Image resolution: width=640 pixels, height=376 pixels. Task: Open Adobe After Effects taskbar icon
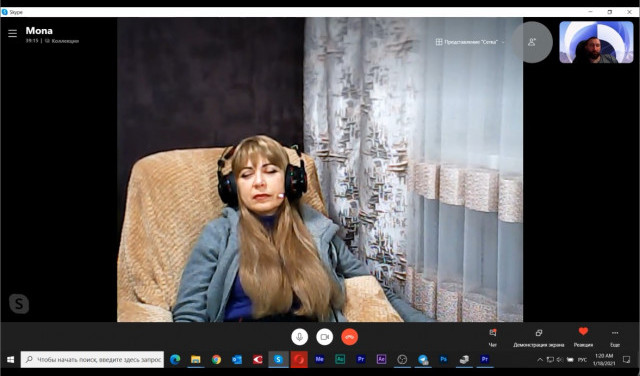click(381, 360)
